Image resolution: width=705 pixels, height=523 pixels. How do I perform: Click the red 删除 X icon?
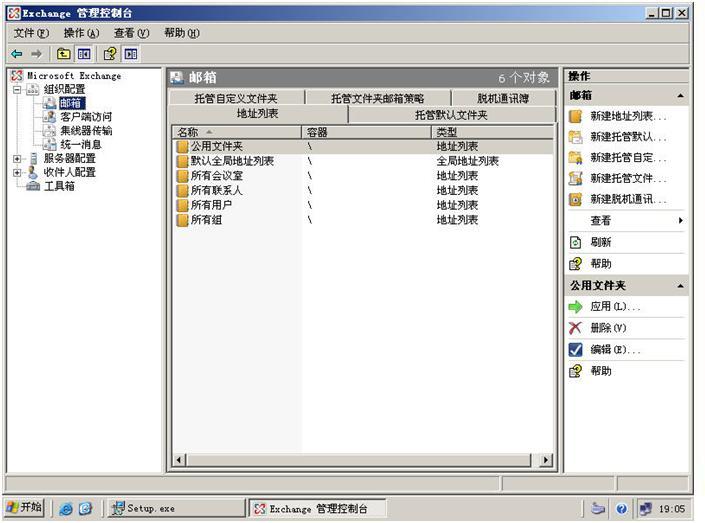click(575, 328)
